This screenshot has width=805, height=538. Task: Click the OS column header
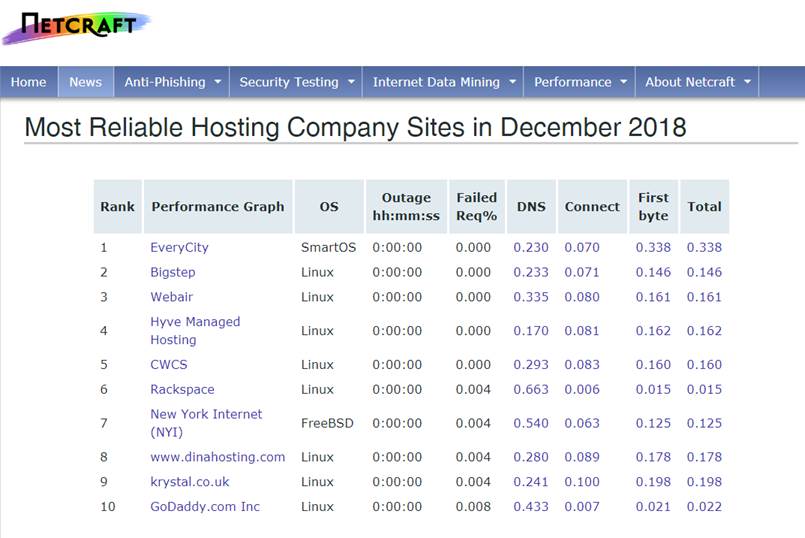329,206
